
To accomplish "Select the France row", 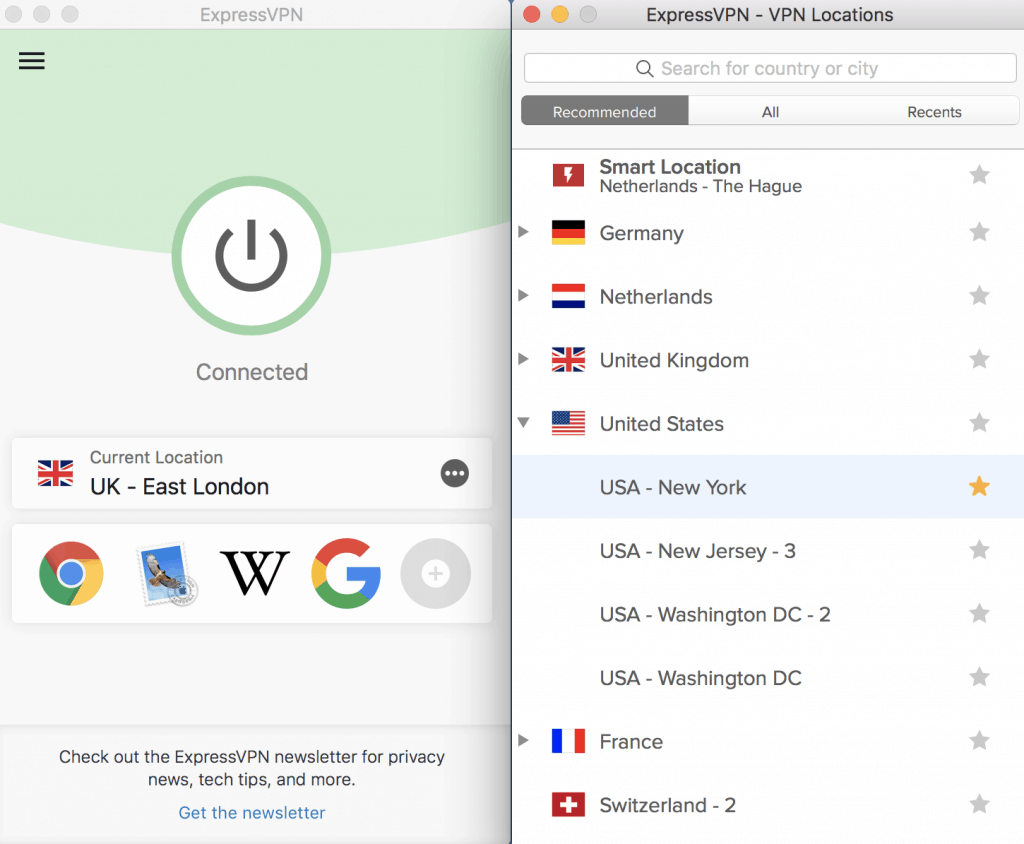I will (768, 741).
